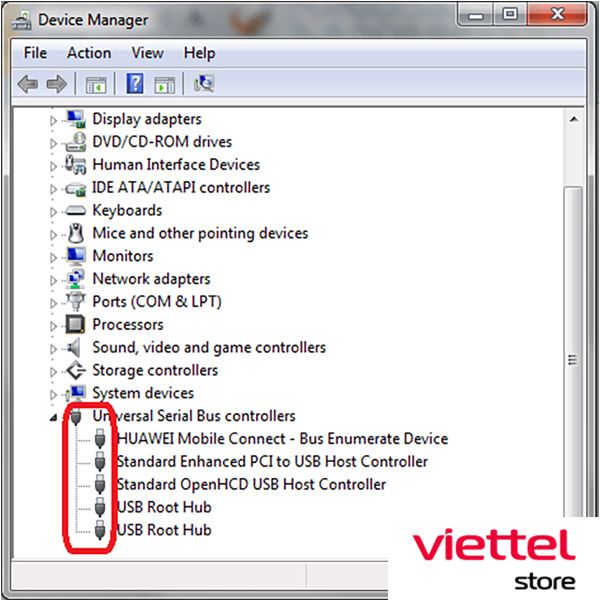Click the Show/Hide Action Pane toolbar icon
600x601 pixels.
[x=164, y=84]
